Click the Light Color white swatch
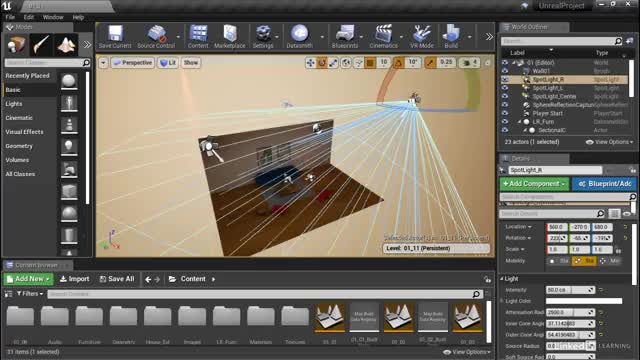 [x=584, y=301]
